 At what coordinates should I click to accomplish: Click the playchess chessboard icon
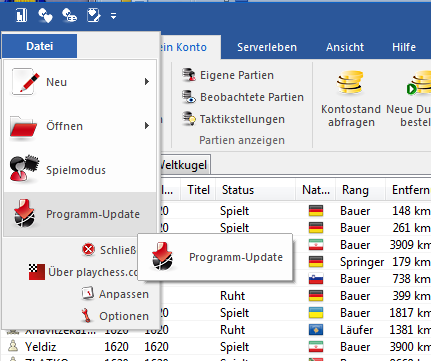pos(37,272)
